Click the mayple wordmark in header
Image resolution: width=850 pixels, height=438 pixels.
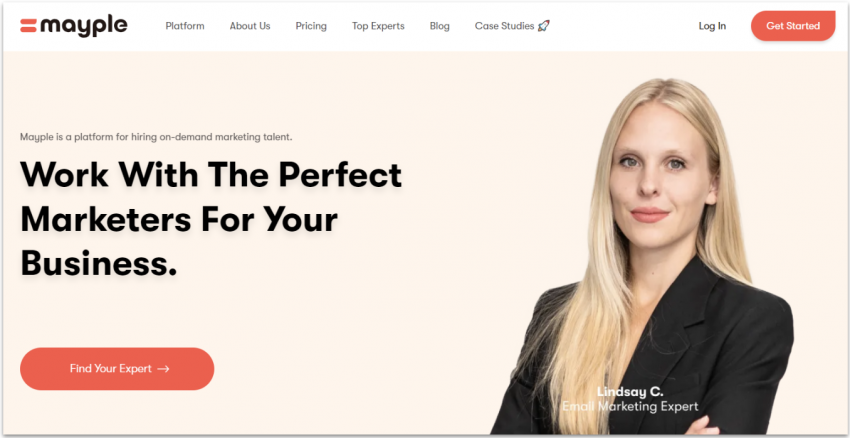click(84, 26)
